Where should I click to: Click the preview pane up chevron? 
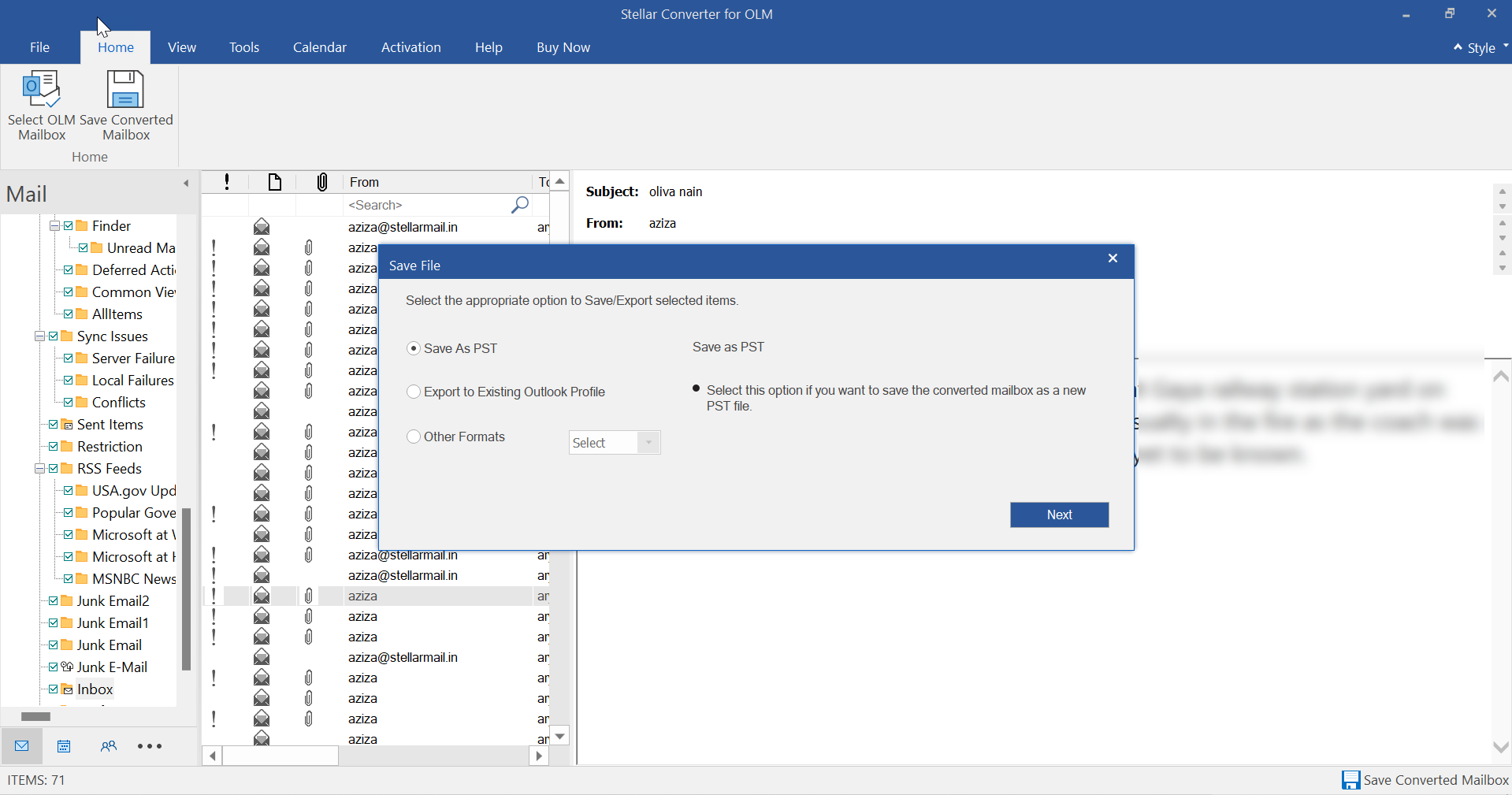tap(1501, 377)
